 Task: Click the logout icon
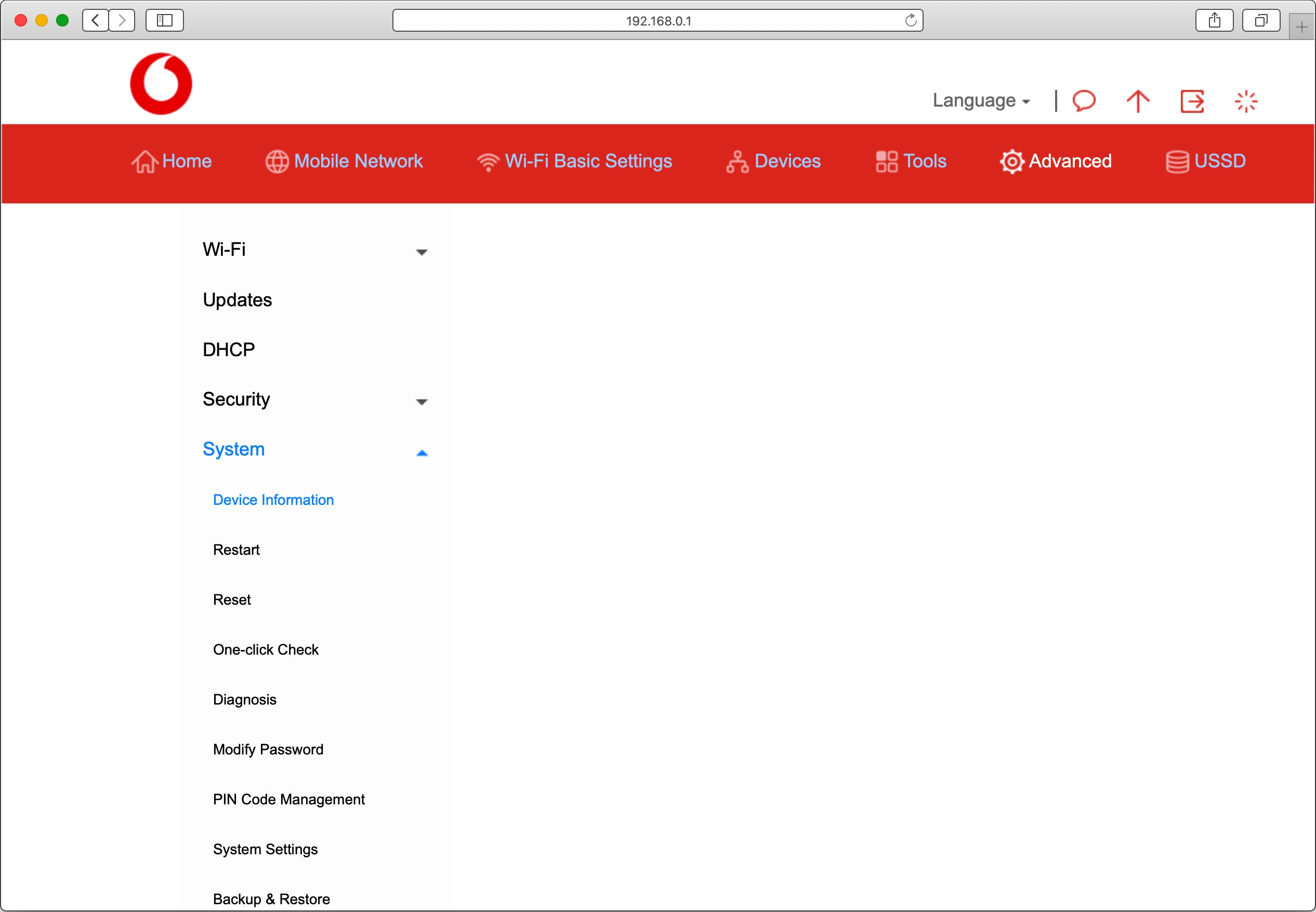click(x=1192, y=101)
